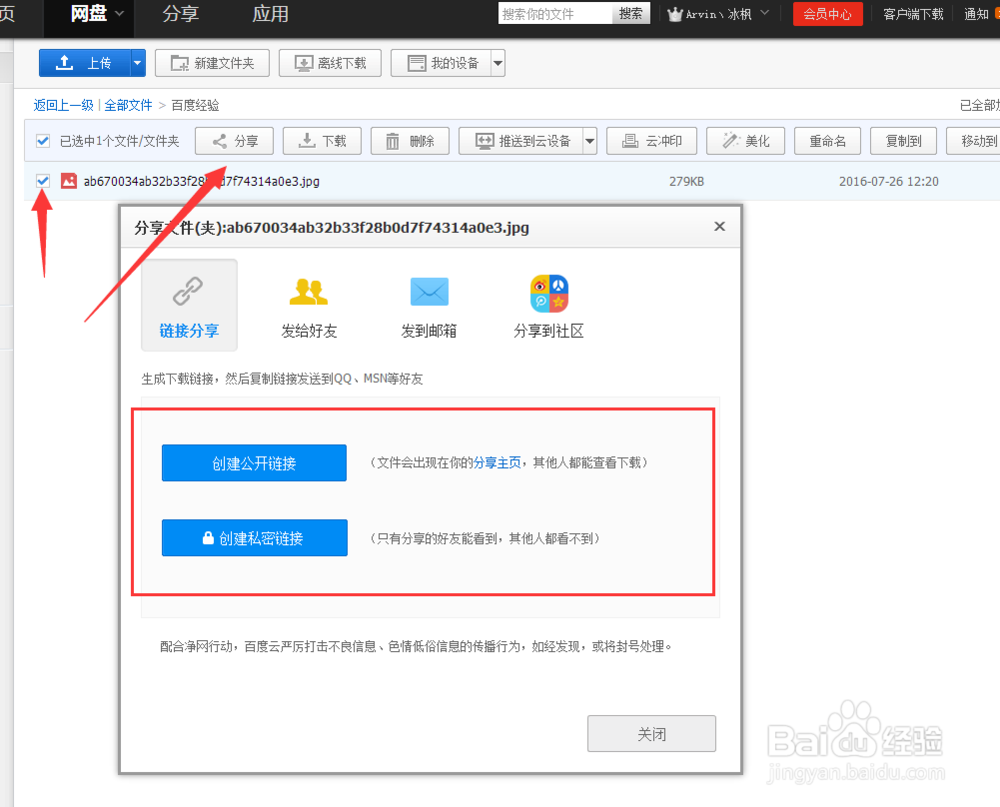Click the 搜索你的文件 search field
The image size is (1000, 807).
click(x=555, y=13)
